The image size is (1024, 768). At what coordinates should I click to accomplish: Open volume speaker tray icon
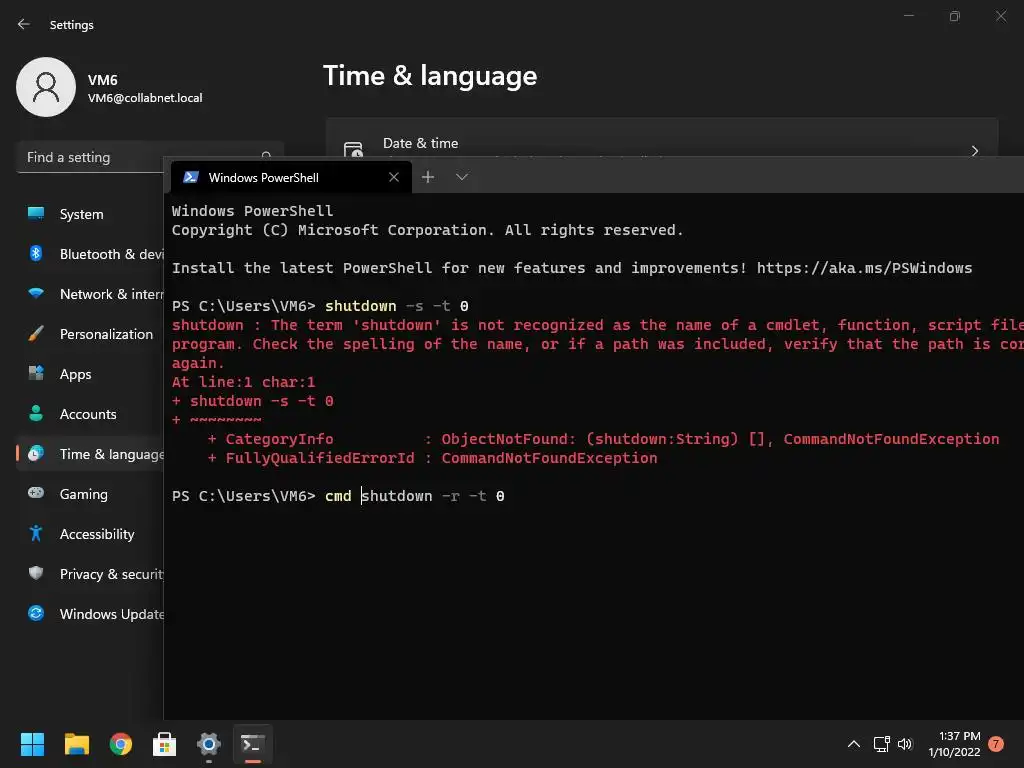[904, 744]
